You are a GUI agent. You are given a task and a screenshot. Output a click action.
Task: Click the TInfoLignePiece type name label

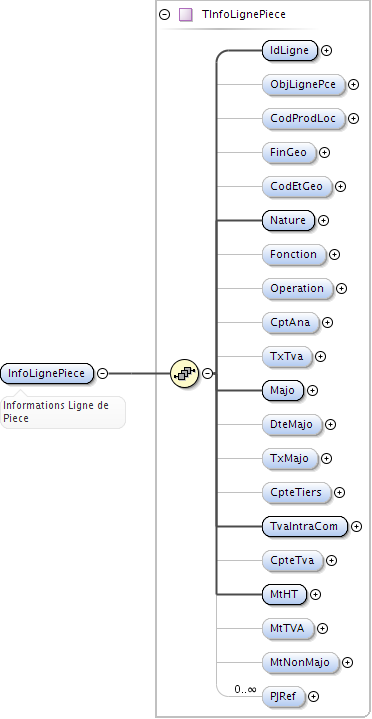pyautogui.click(x=244, y=15)
